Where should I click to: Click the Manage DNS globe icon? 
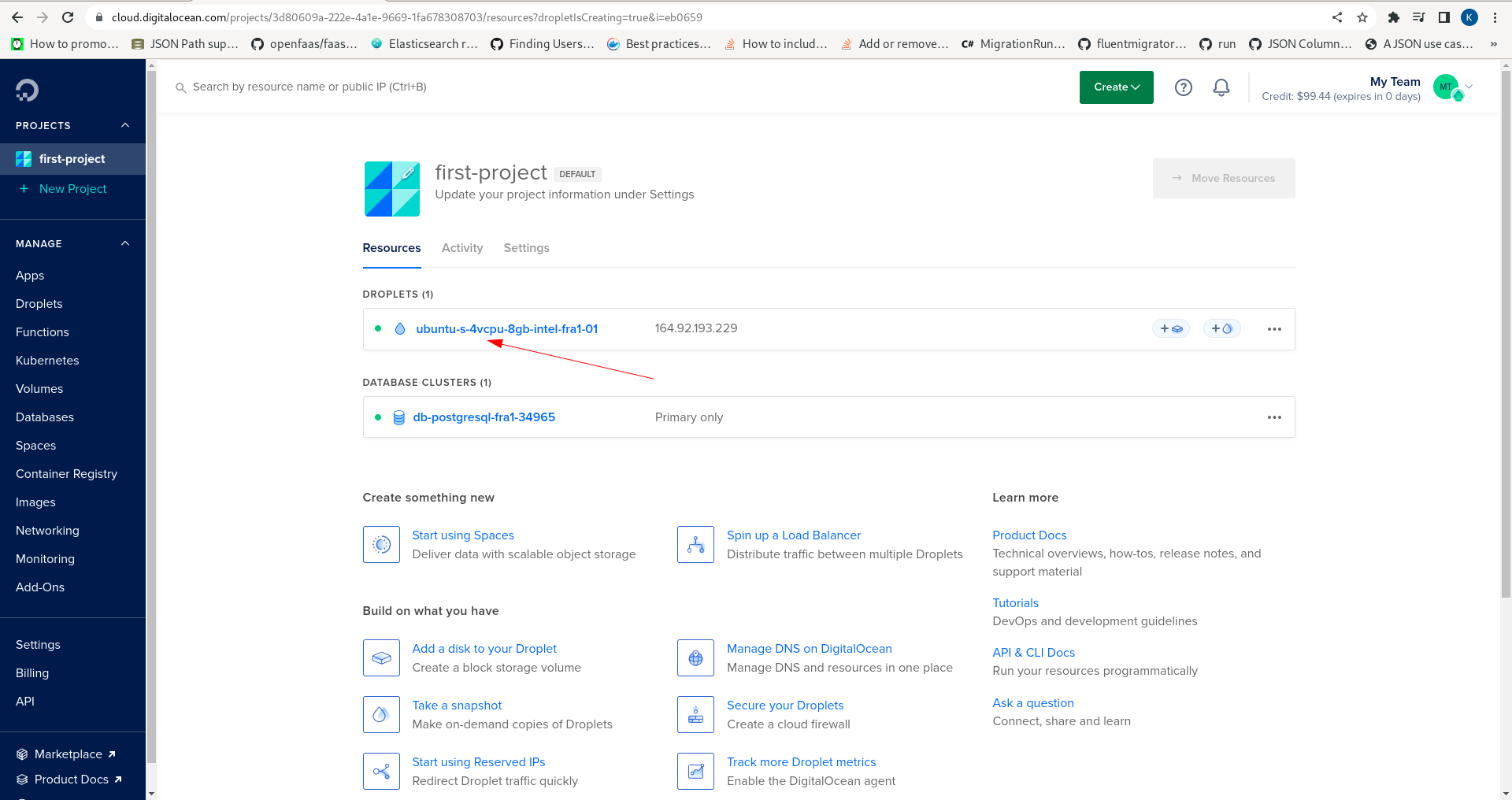point(695,658)
